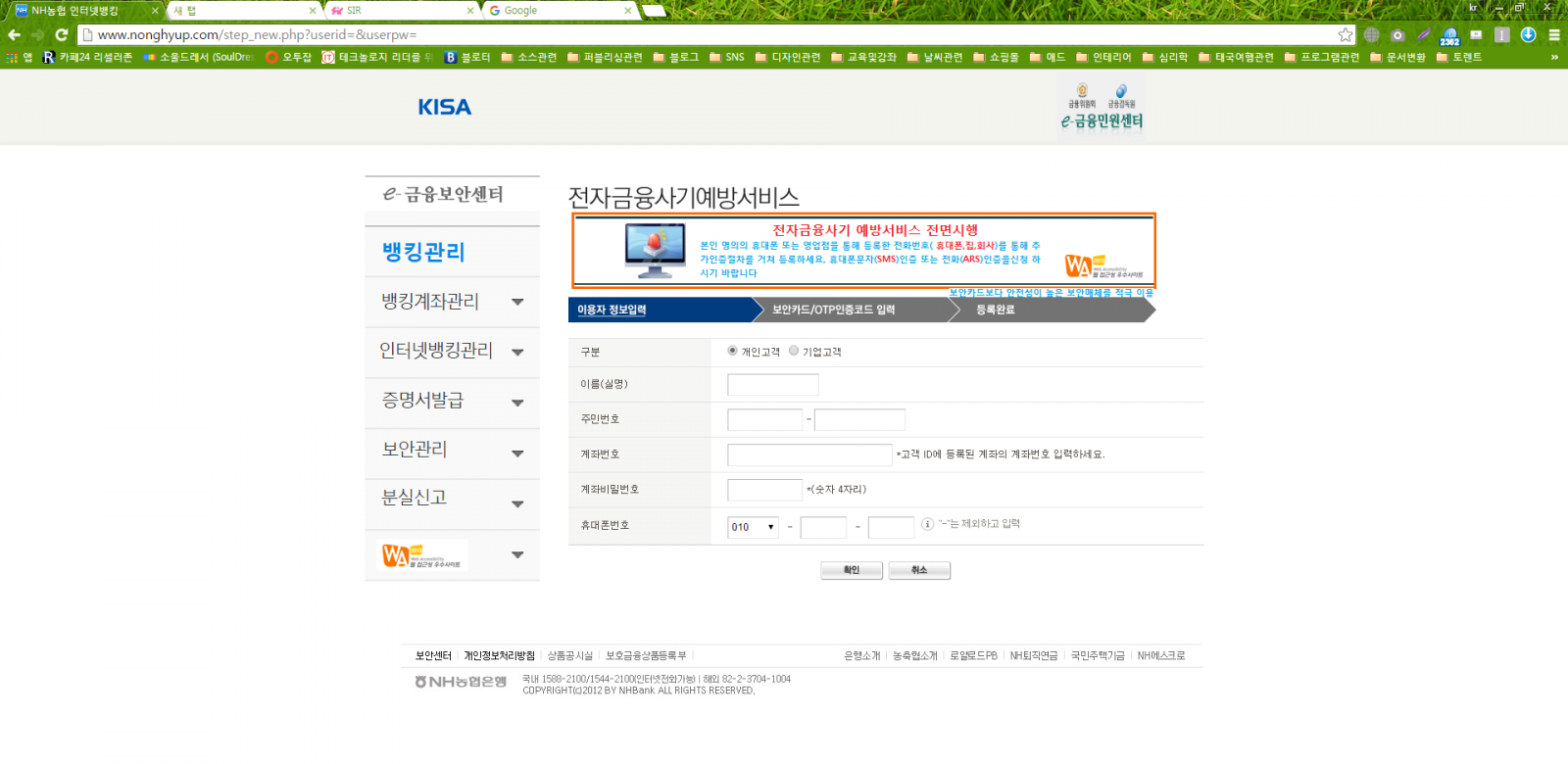Expand the 보안관리 menu
This screenshot has width=1568, height=764.
(517, 454)
